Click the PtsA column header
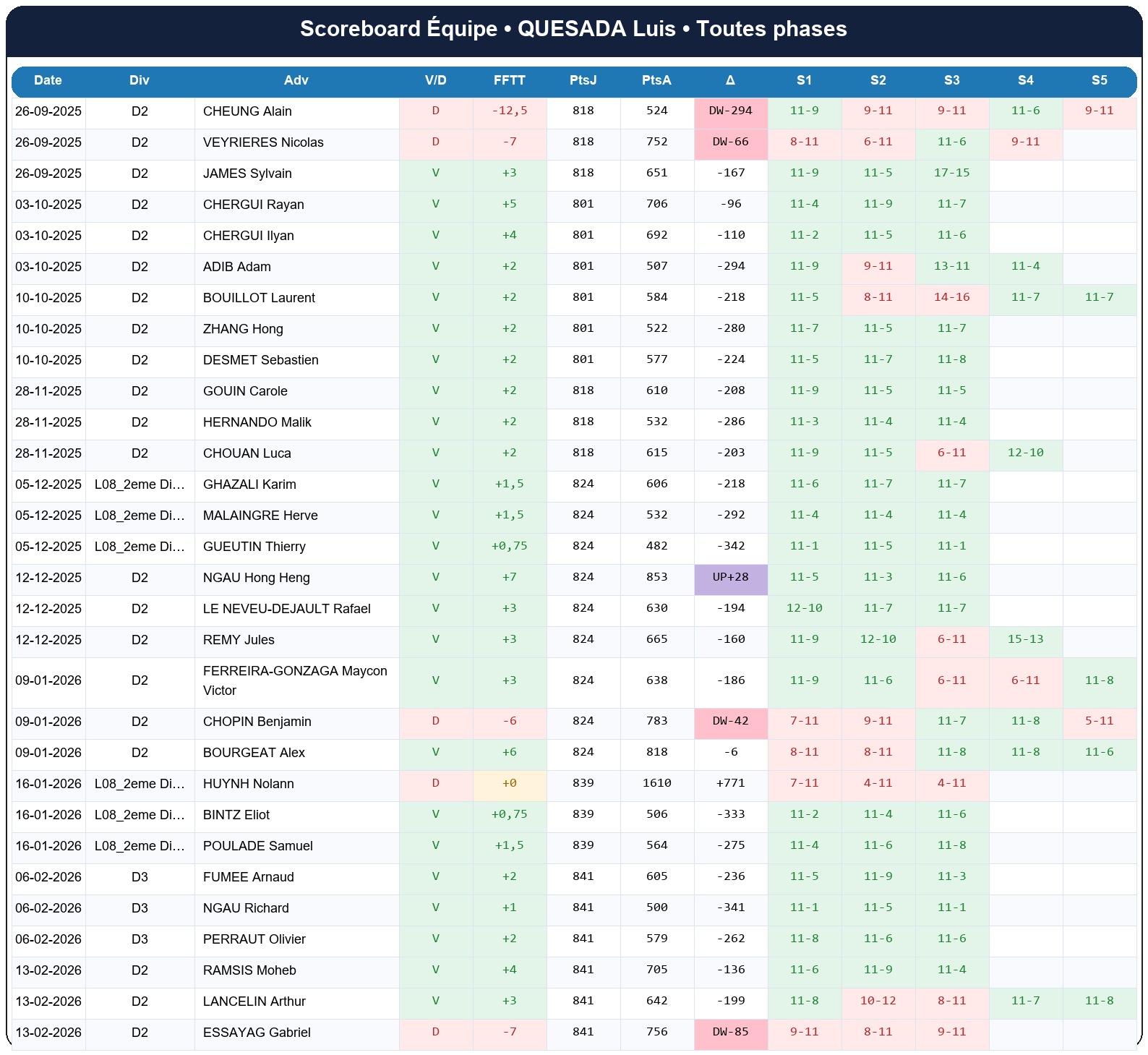Screen dimensions: 1148x1055 [656, 80]
